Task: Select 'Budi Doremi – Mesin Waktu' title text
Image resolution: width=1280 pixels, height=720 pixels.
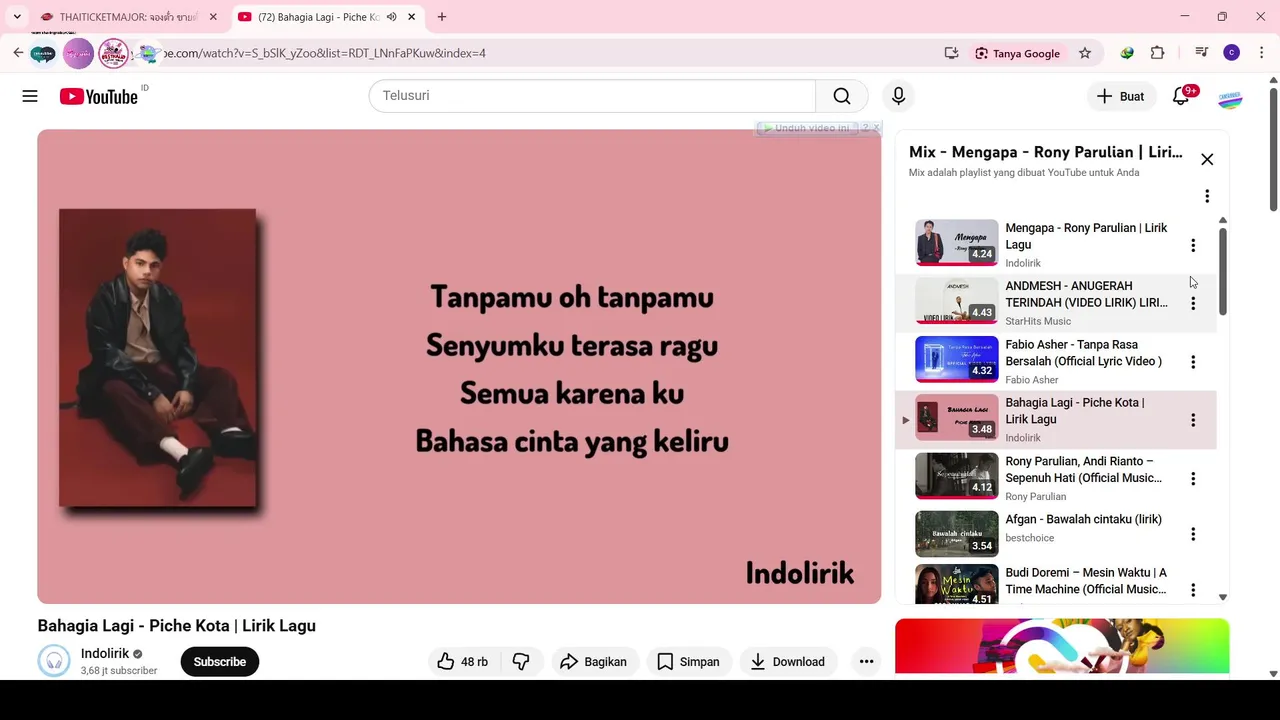Action: click(1086, 581)
